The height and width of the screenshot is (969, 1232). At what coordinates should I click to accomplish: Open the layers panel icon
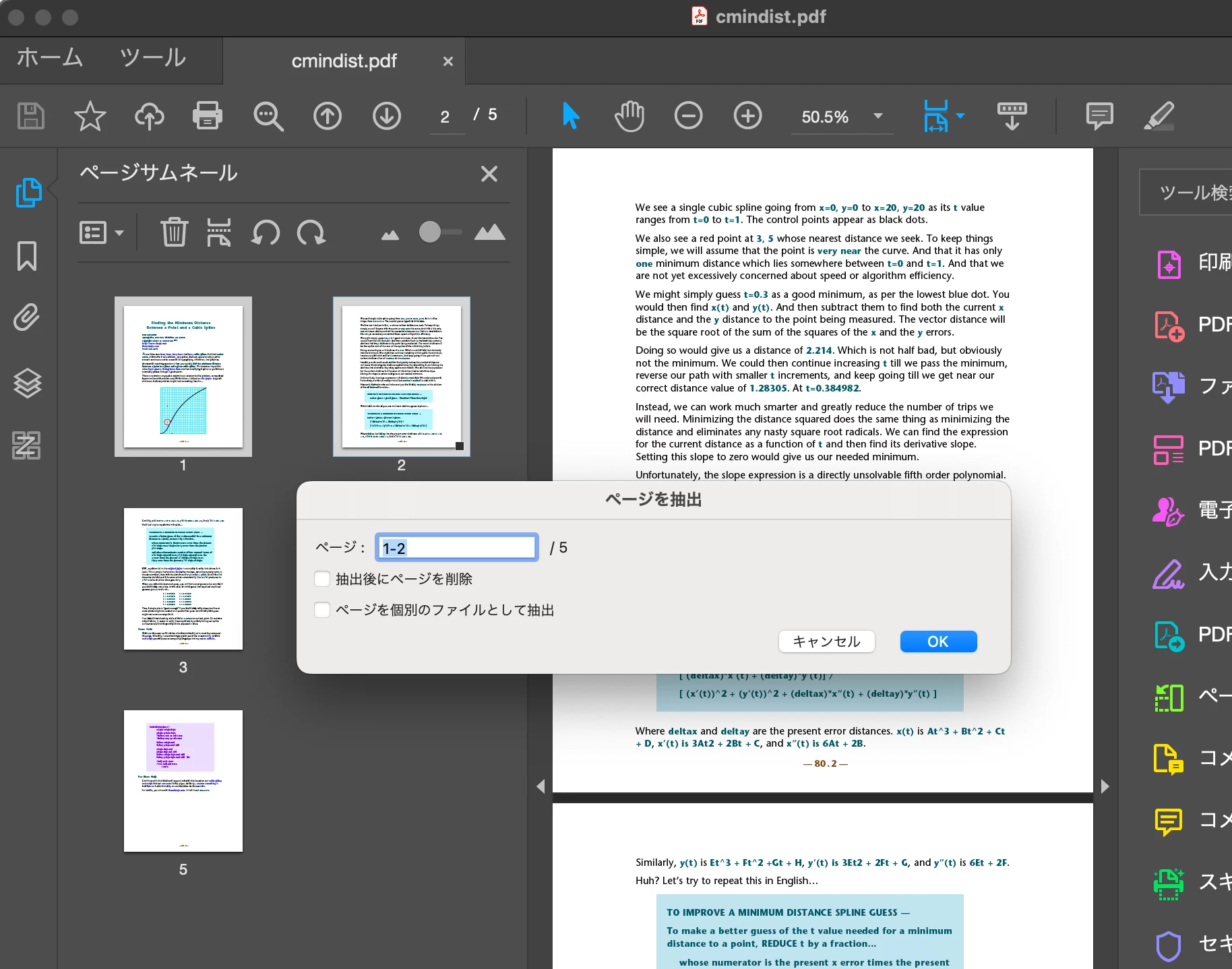click(x=27, y=383)
